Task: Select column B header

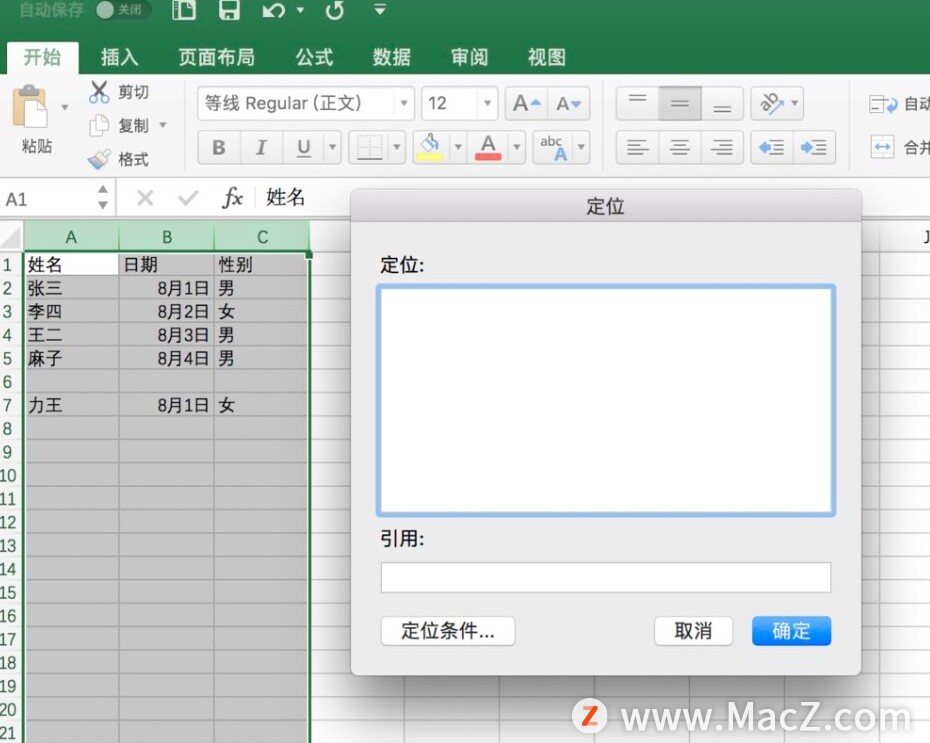Action: click(x=167, y=237)
